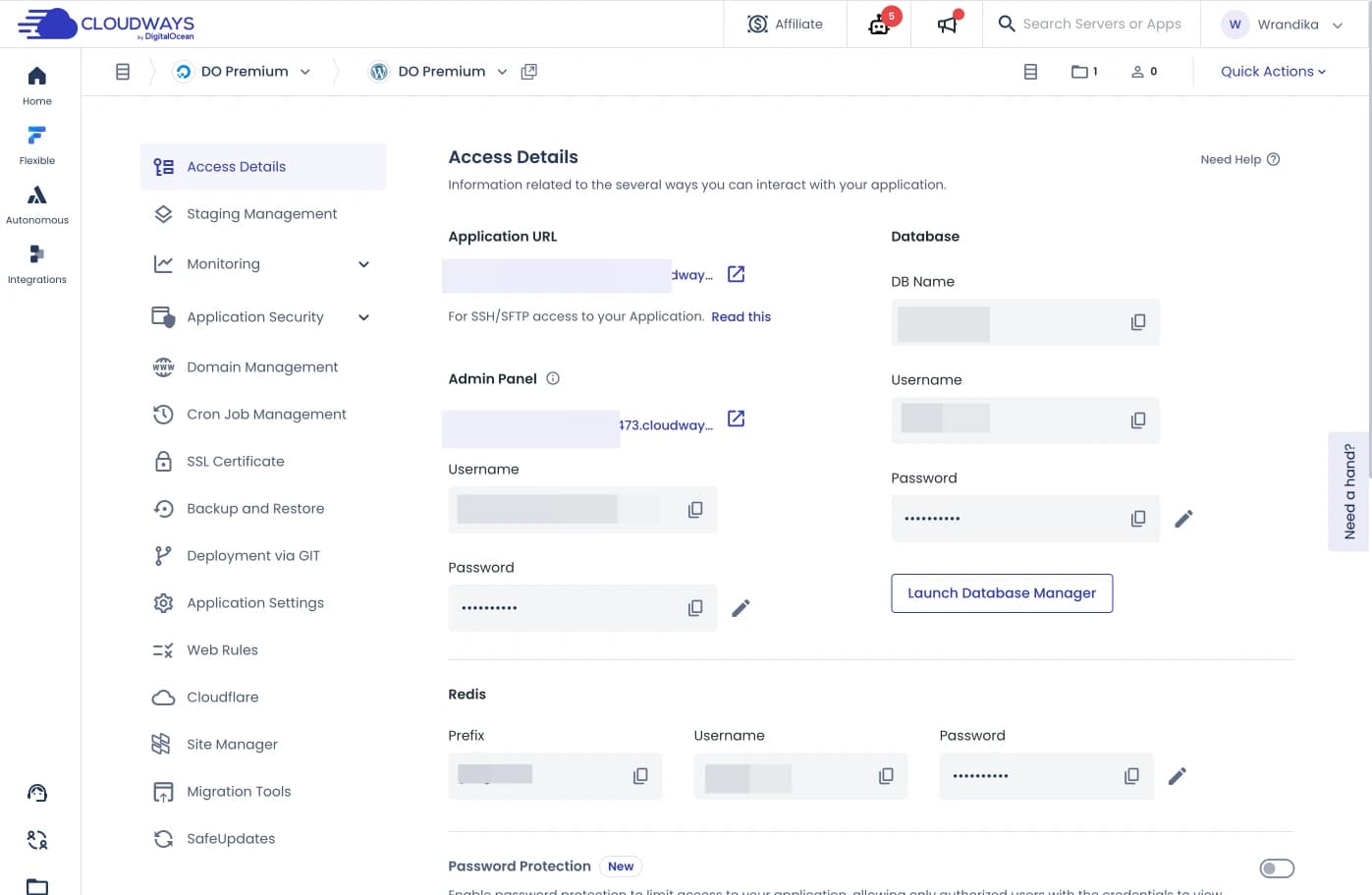Viewport: 1372px width, 895px height.
Task: Switch to Staging Management
Action: pos(261,213)
